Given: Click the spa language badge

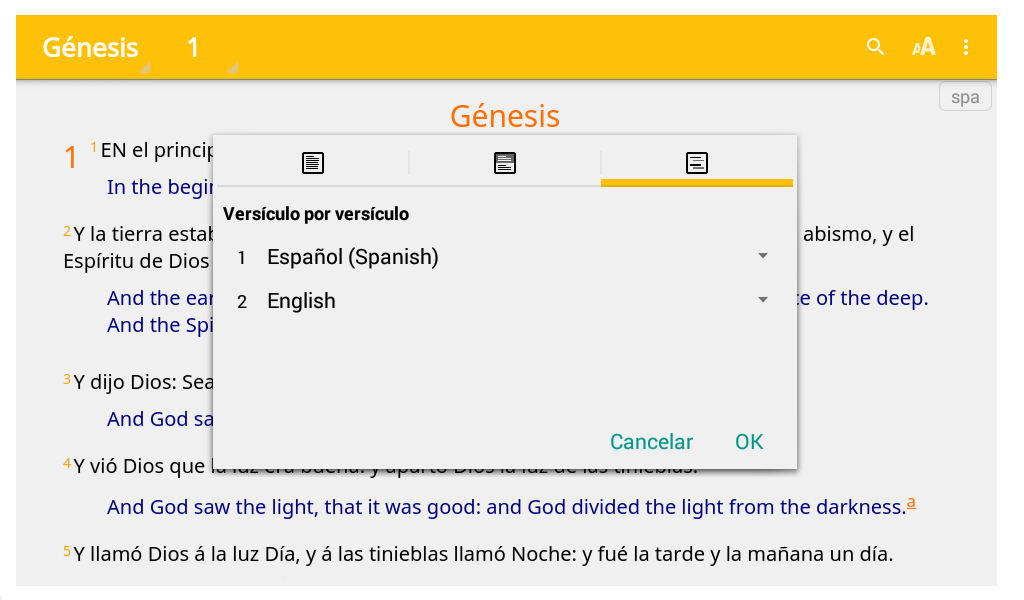Looking at the screenshot, I should click(x=965, y=97).
